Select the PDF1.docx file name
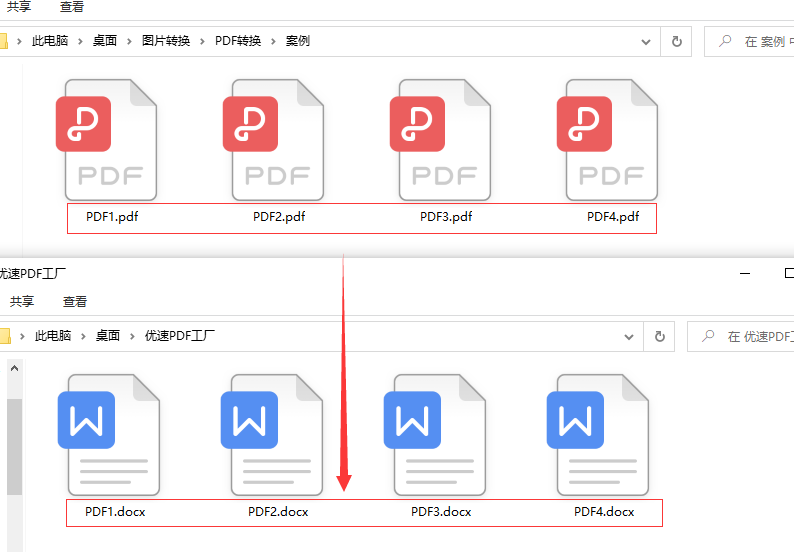794x552 pixels. point(115,512)
